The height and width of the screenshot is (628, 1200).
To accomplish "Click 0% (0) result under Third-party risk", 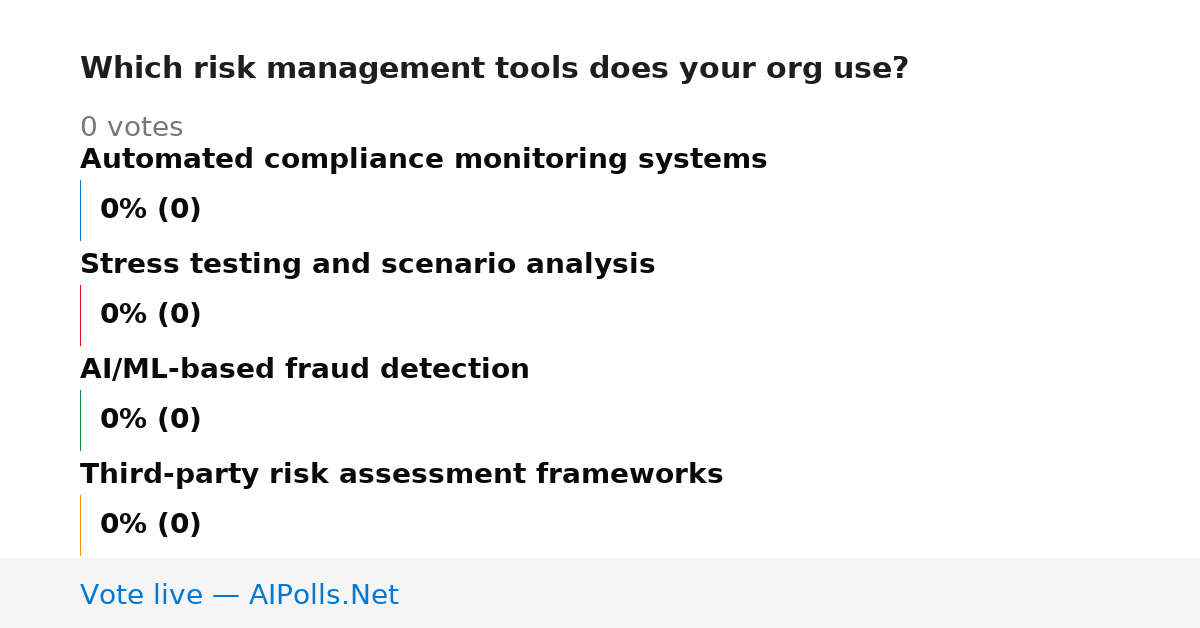I will pos(150,525).
